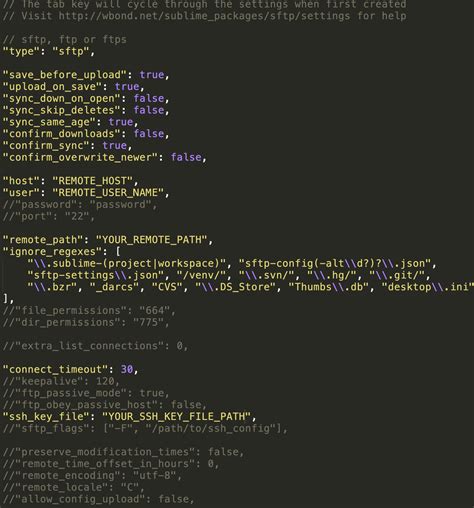The height and width of the screenshot is (508, 474).
Task: Click false value of confirm_downloads
Action: pyautogui.click(x=149, y=134)
